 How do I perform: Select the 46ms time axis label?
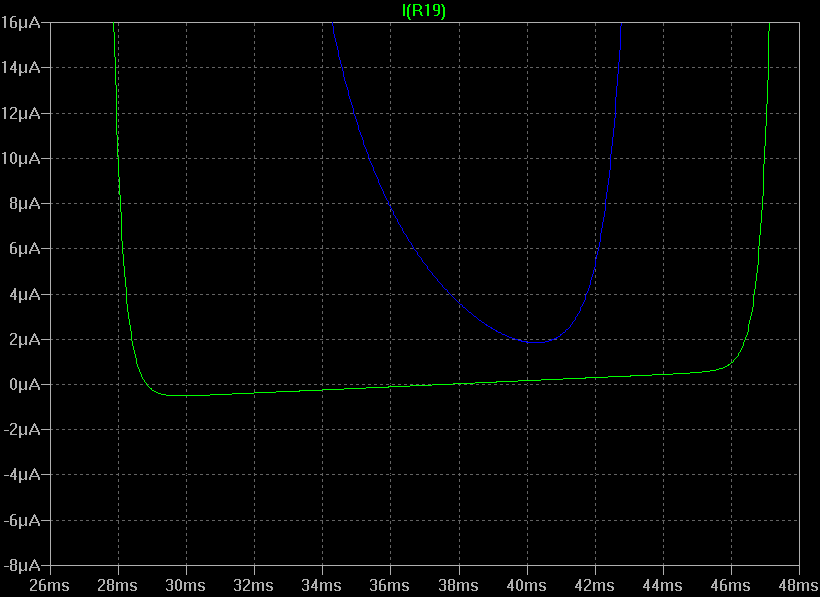click(731, 585)
